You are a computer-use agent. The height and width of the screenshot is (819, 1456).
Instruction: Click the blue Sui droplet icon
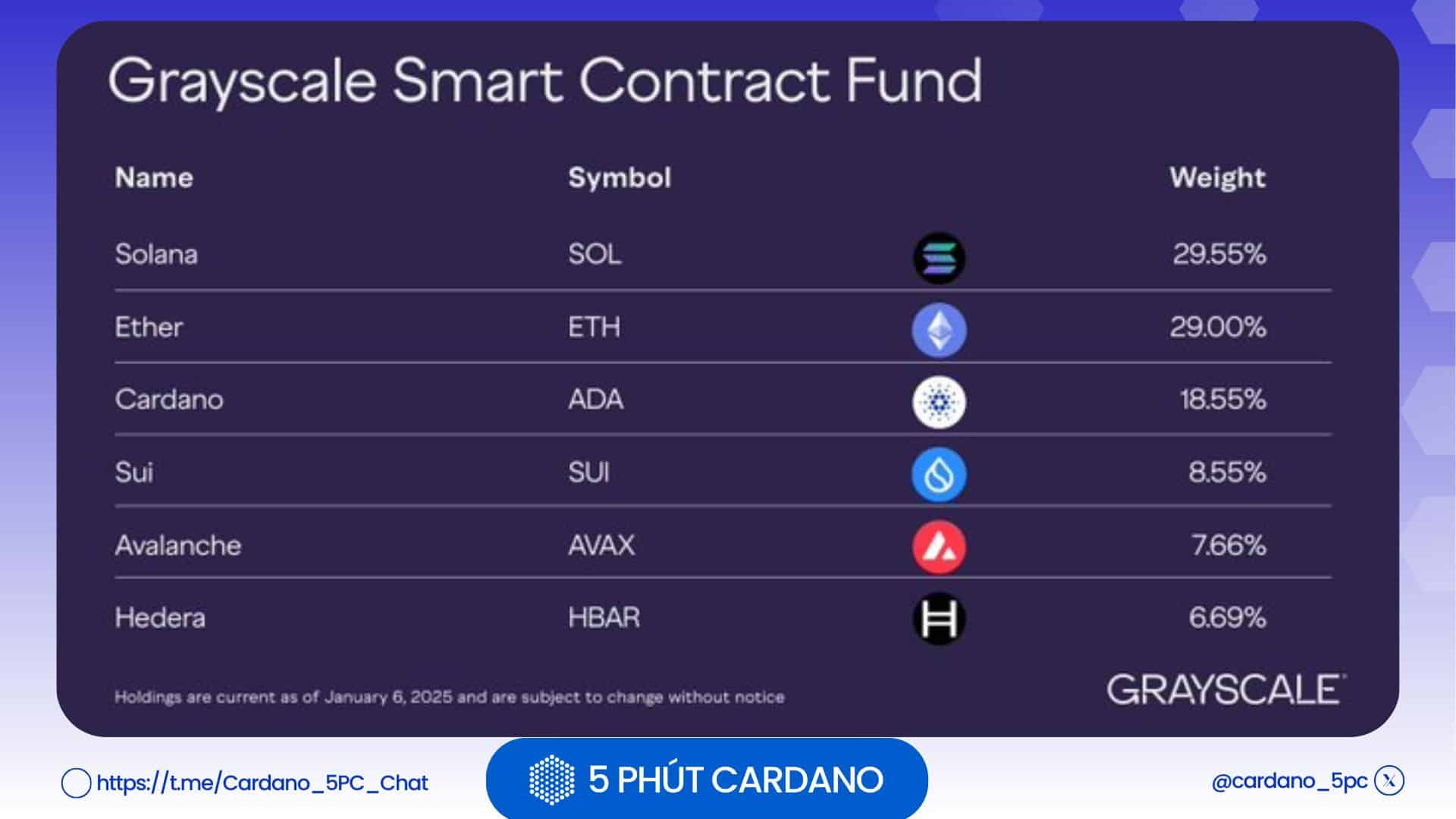point(939,475)
